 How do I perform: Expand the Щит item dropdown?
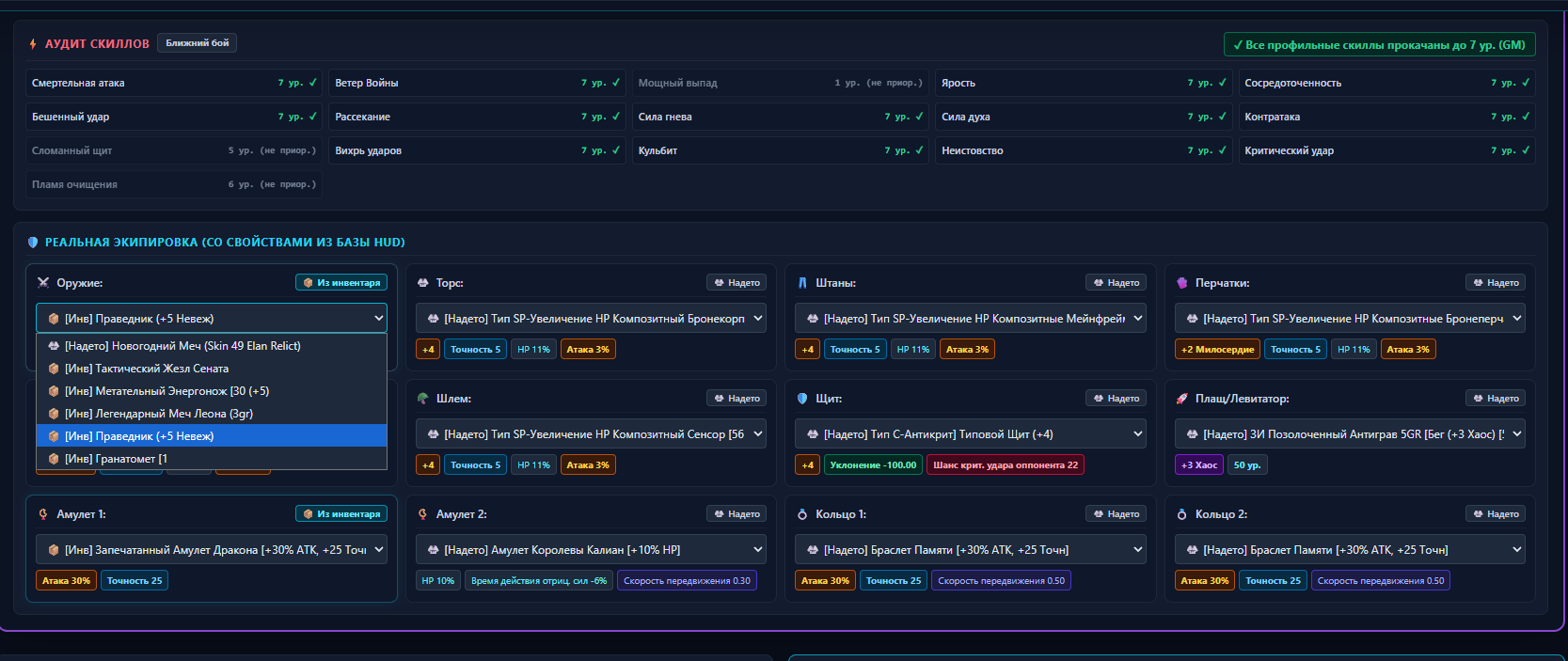(x=971, y=434)
